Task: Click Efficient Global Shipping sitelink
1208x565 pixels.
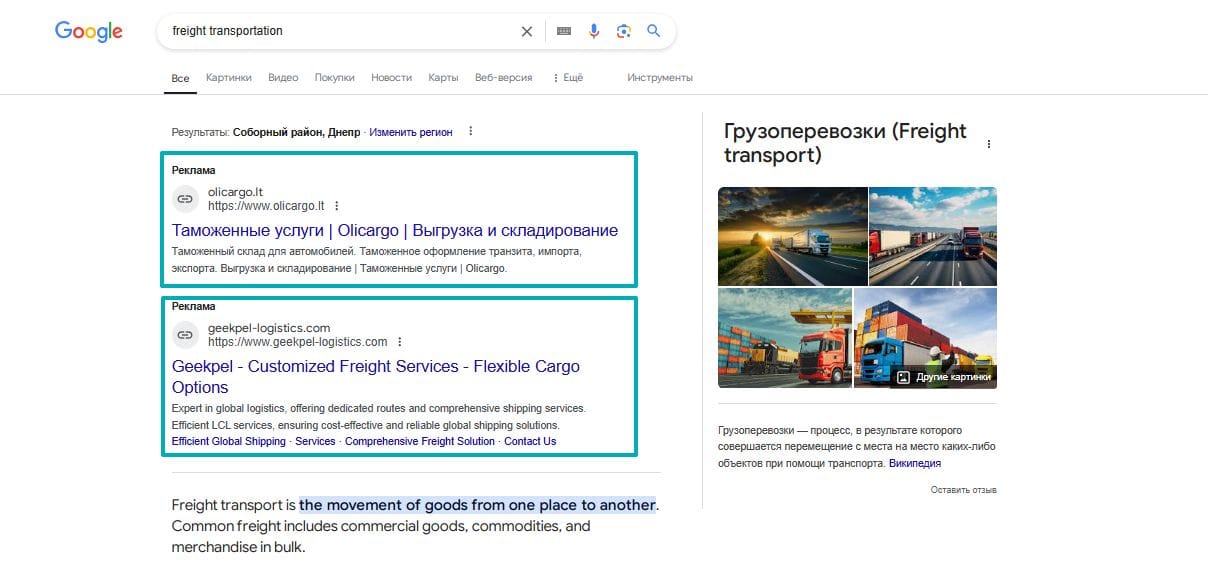Action: click(x=229, y=441)
